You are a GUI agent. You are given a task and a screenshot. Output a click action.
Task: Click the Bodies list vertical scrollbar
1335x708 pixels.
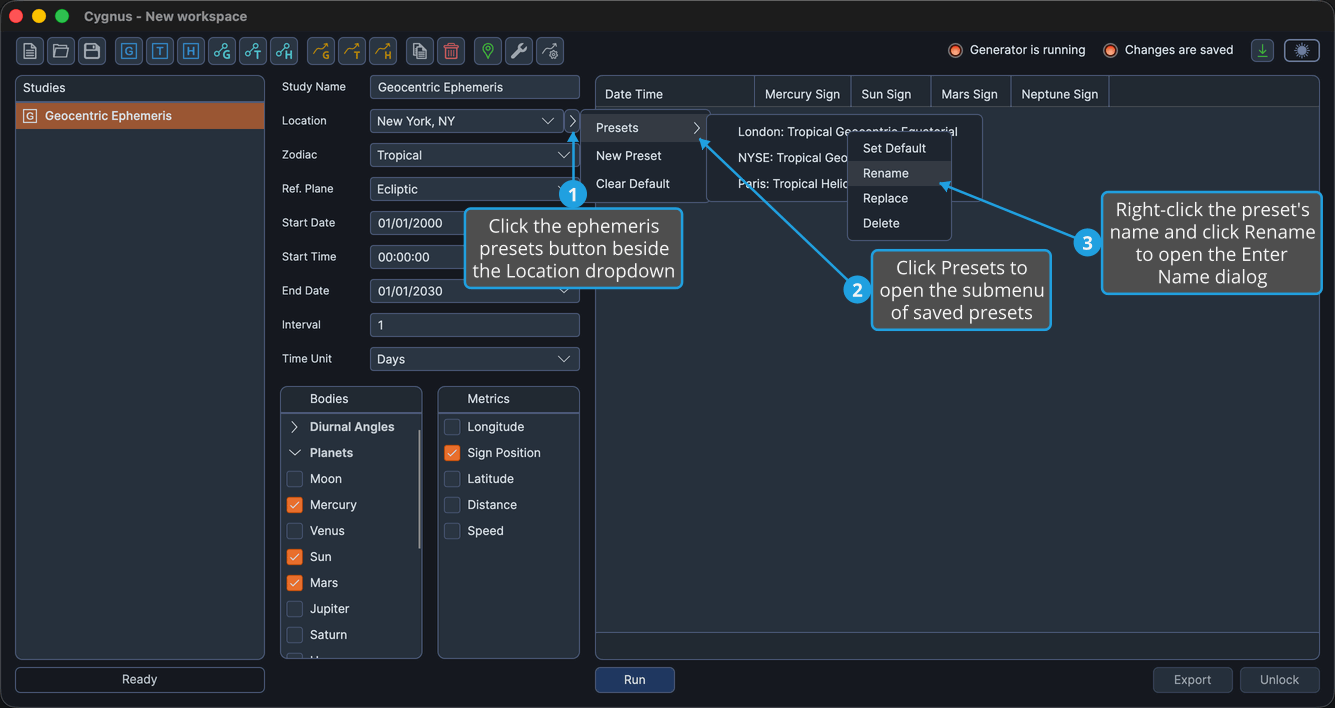(x=419, y=490)
